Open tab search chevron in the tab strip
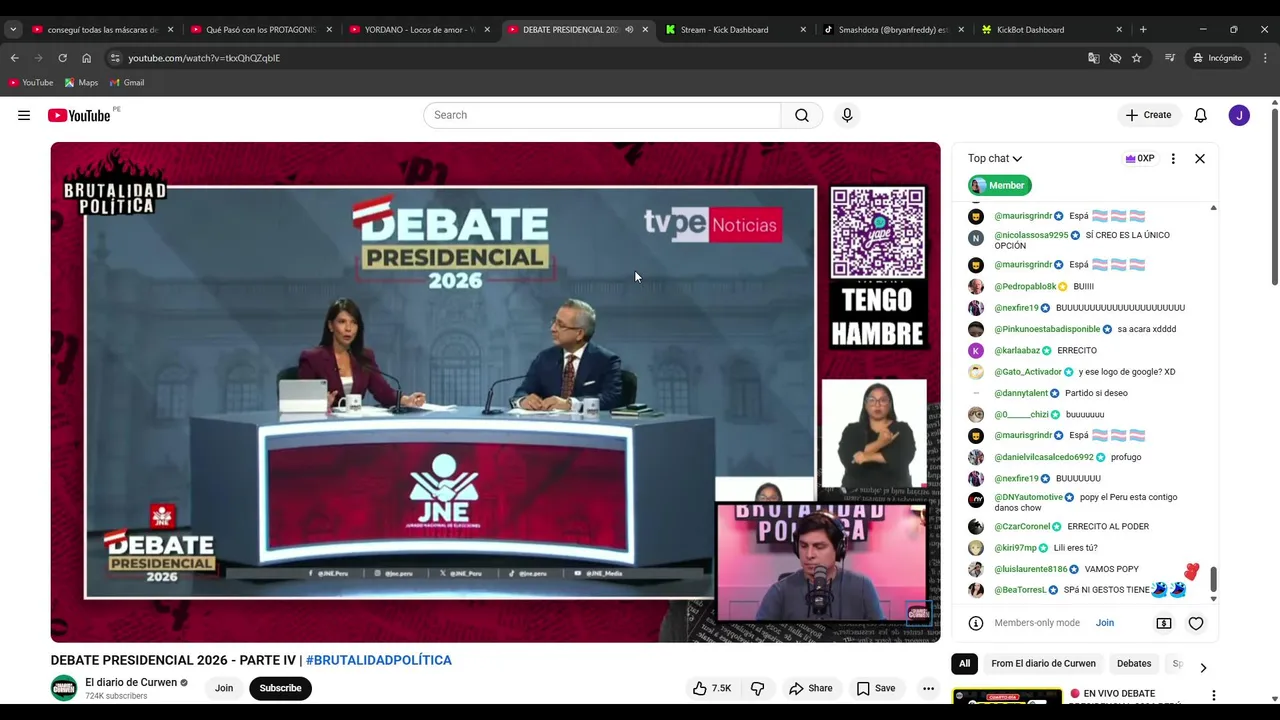The width and height of the screenshot is (1280, 720). click(x=13, y=30)
